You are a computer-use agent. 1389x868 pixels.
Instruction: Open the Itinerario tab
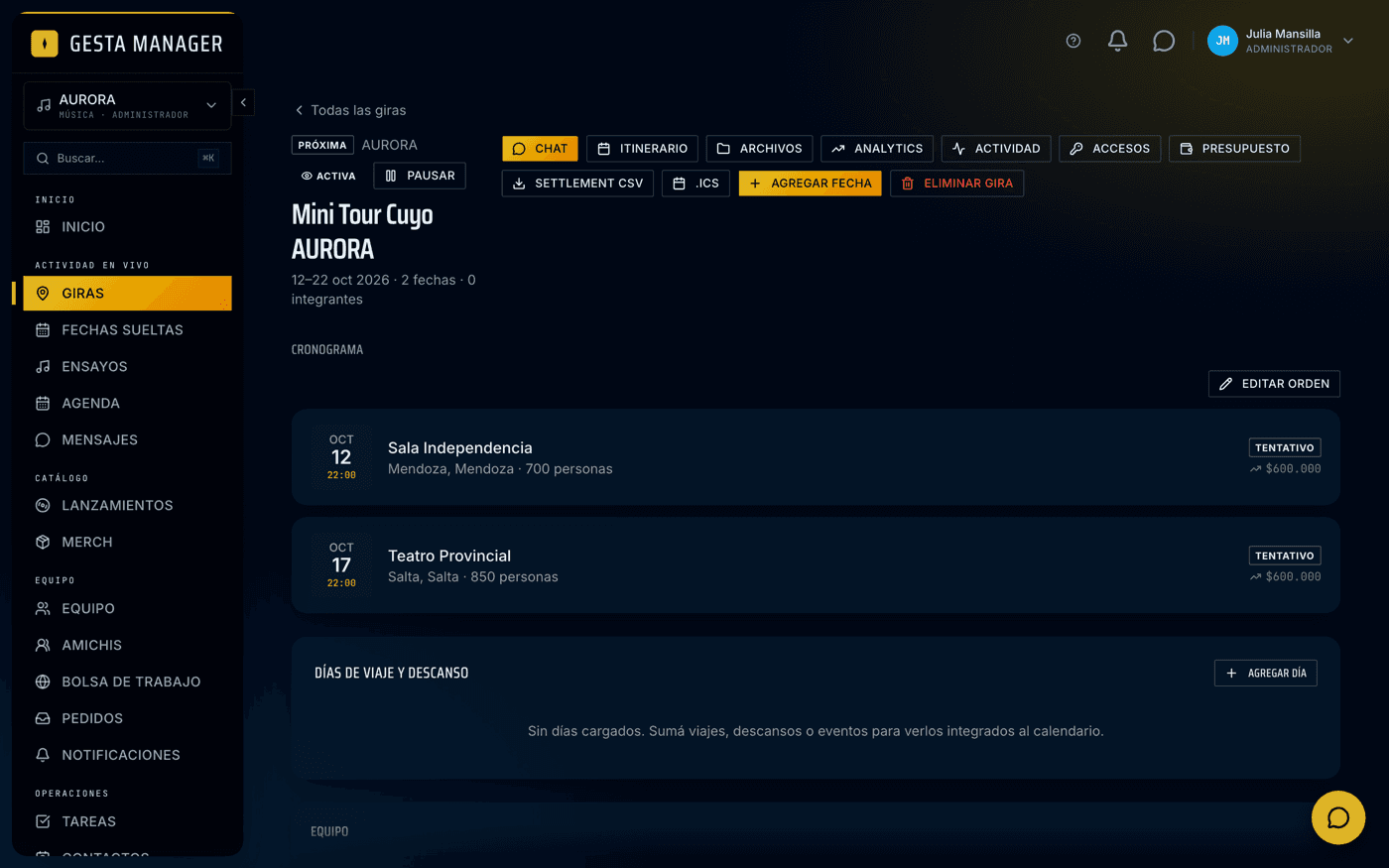(x=642, y=149)
